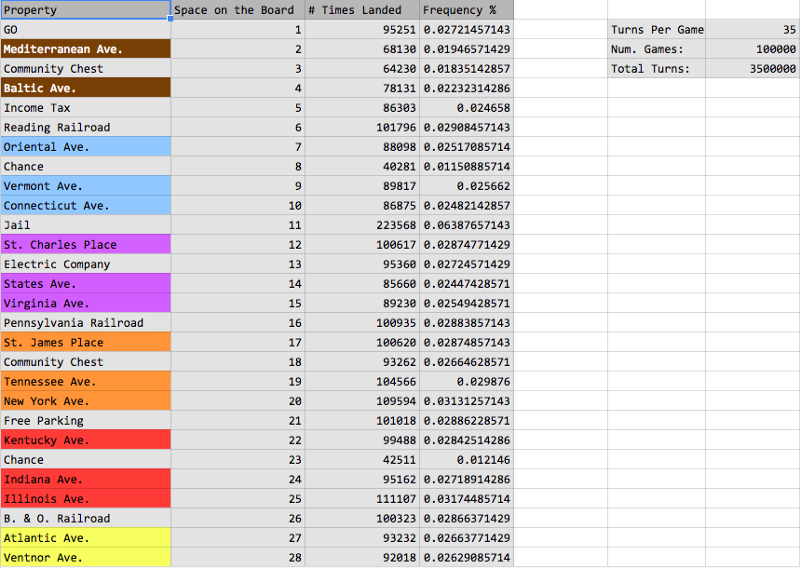Click the board space number 20 cell
This screenshot has width=800, height=568.
(x=238, y=401)
